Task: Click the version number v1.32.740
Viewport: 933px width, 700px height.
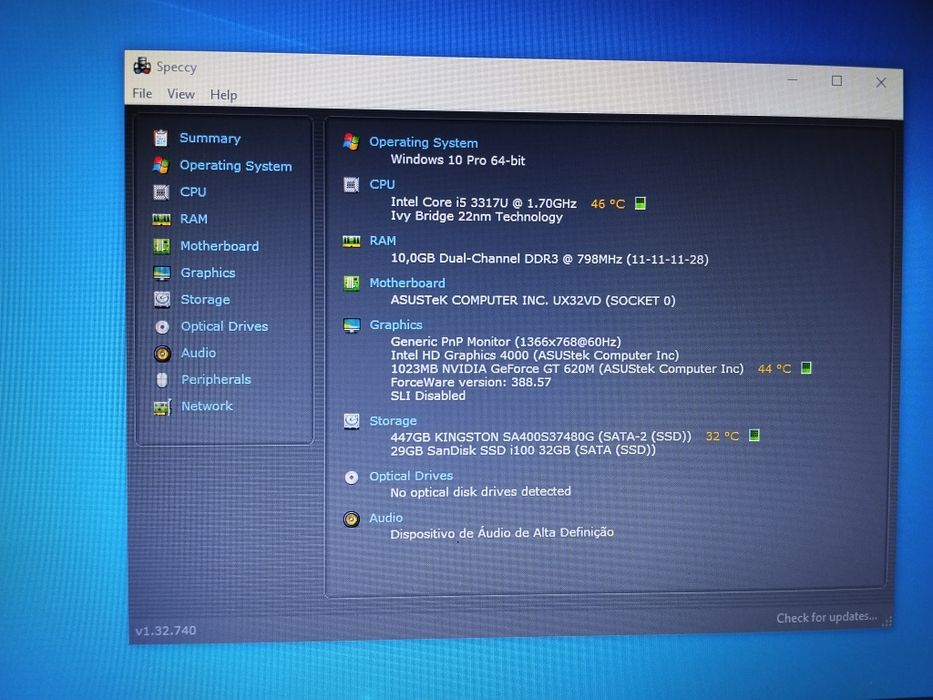Action: click(x=165, y=630)
